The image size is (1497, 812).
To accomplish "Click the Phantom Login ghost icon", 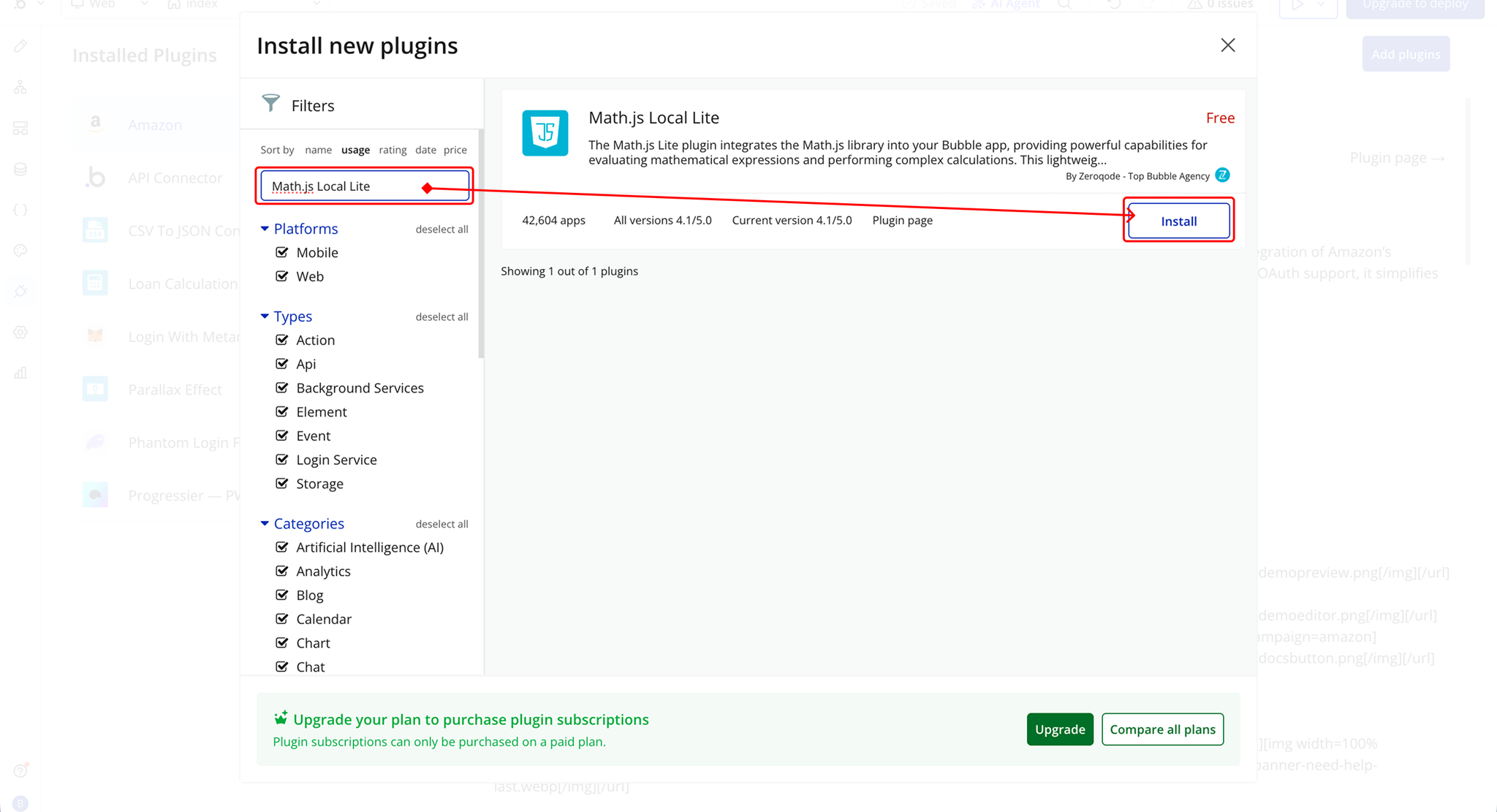I will [x=95, y=442].
